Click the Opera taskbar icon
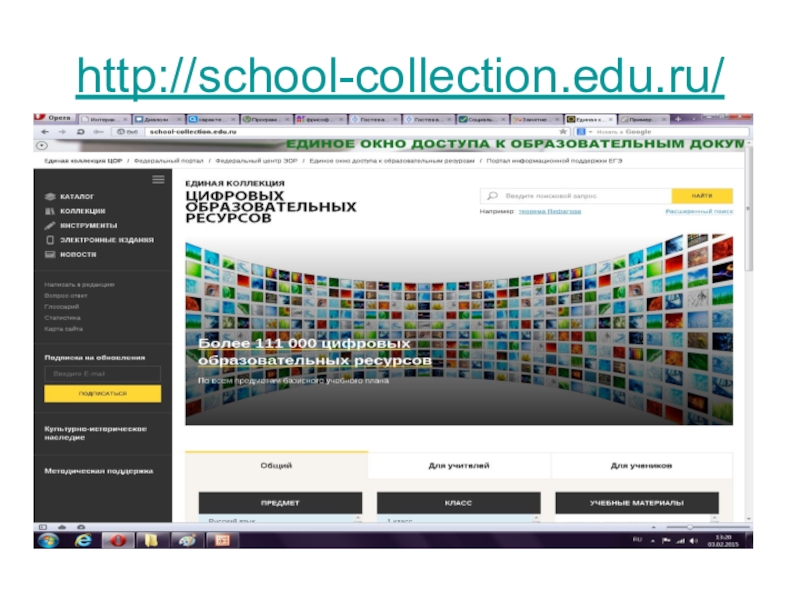This screenshot has height=600, width=800. [118, 540]
